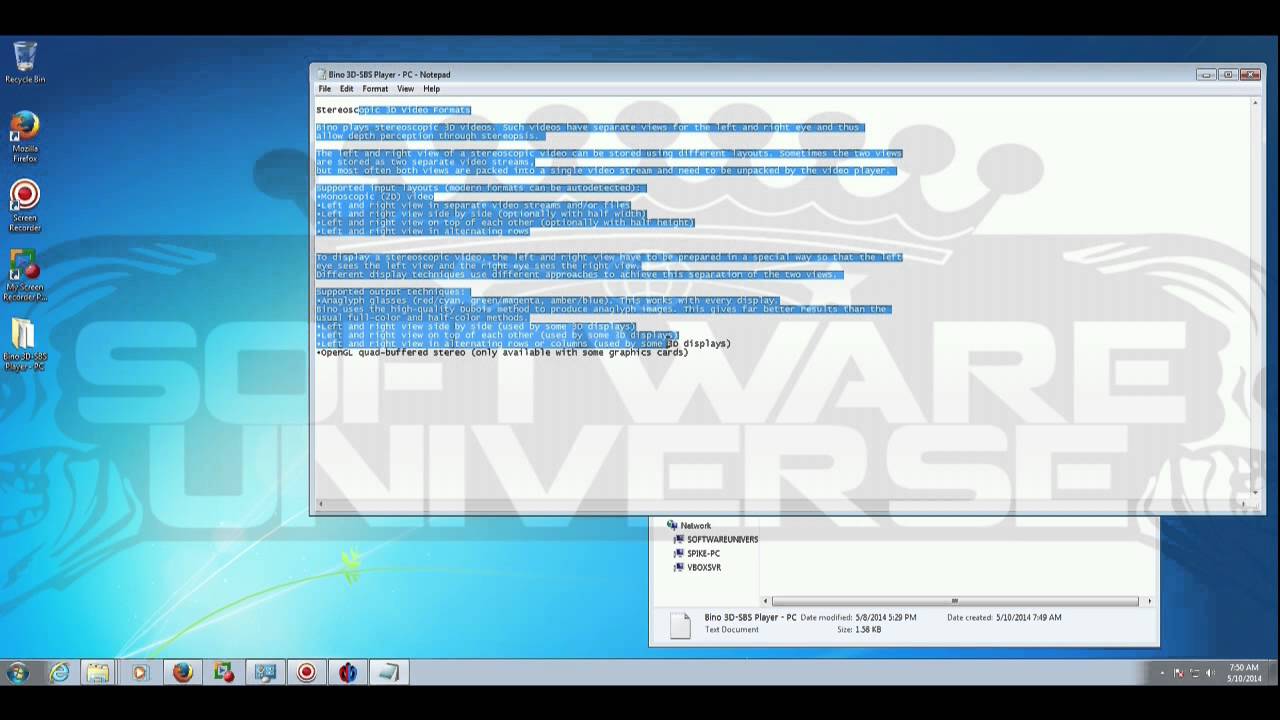
Task: Click the red record taskbar icon
Action: click(x=306, y=673)
